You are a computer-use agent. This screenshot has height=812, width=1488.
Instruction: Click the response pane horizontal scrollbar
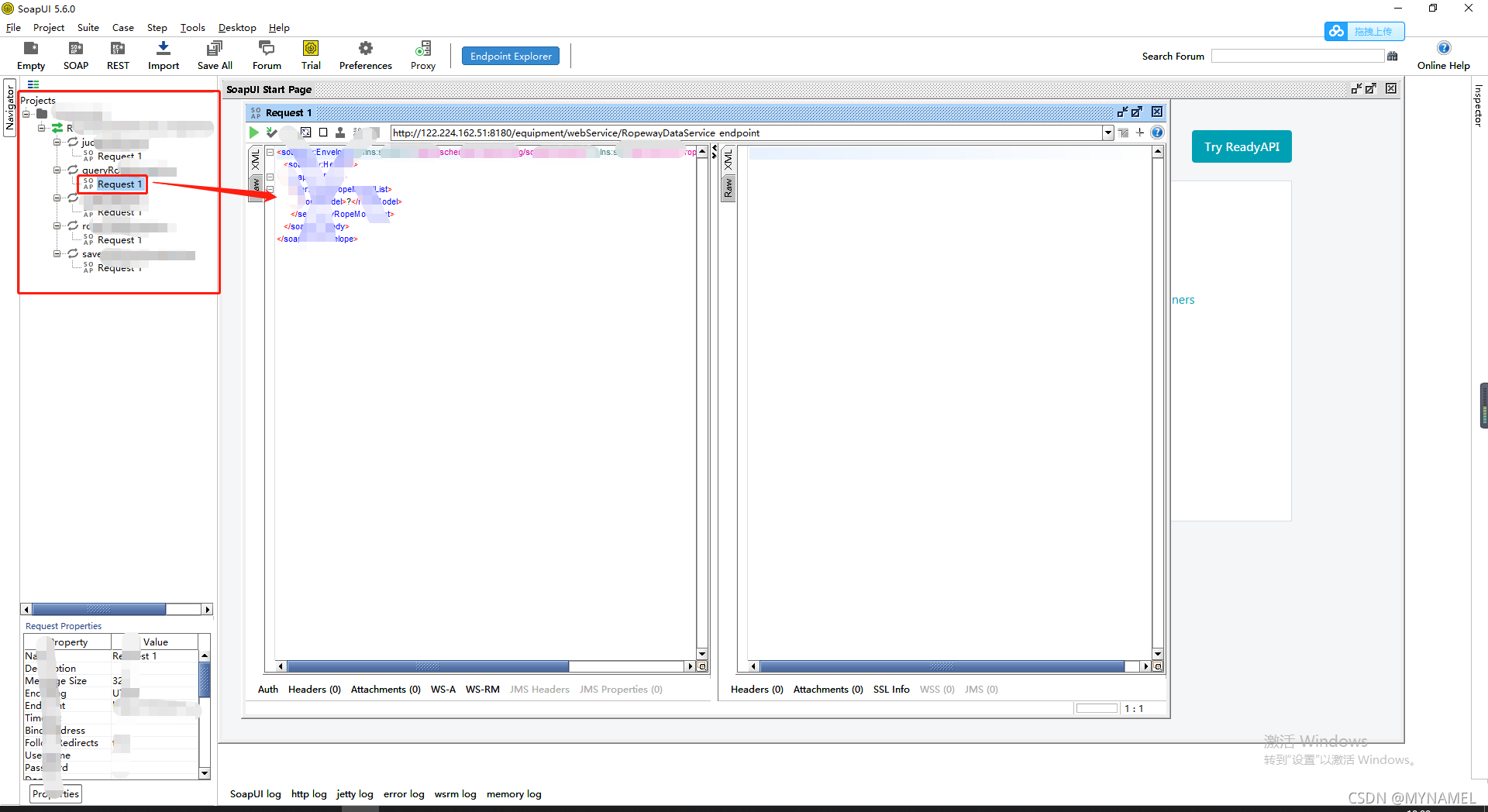(942, 666)
